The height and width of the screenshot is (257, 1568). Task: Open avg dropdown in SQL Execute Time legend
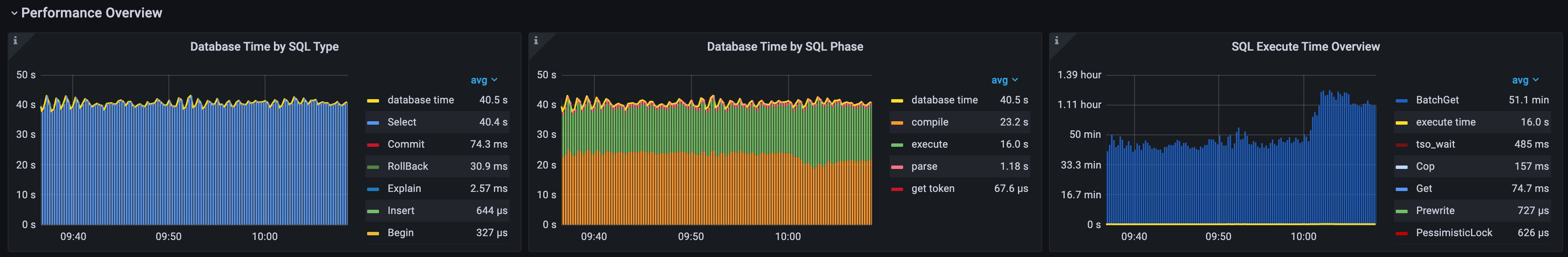point(1525,80)
